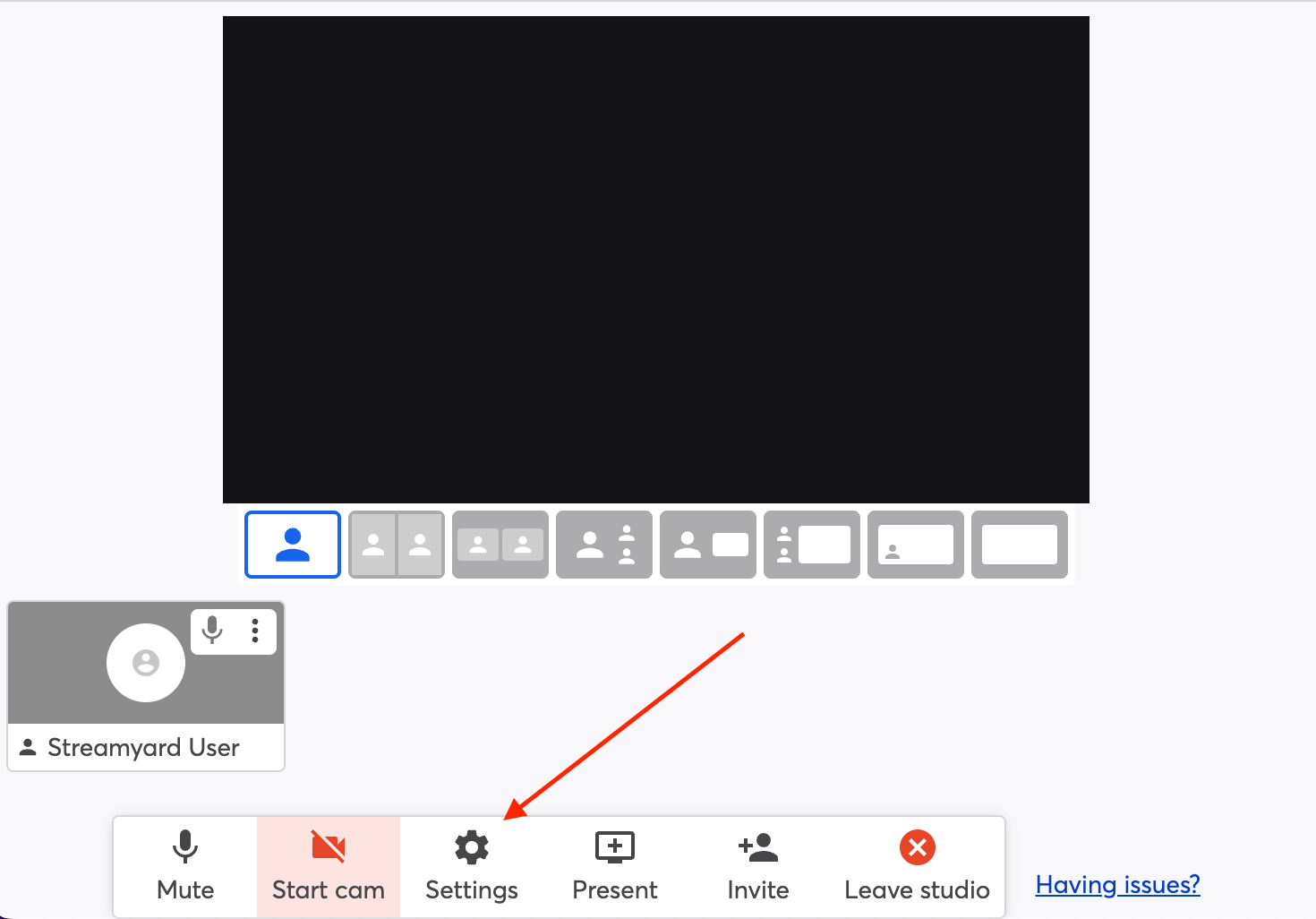Click the Present screen-share icon
The width and height of the screenshot is (1316, 919).
[x=614, y=846]
